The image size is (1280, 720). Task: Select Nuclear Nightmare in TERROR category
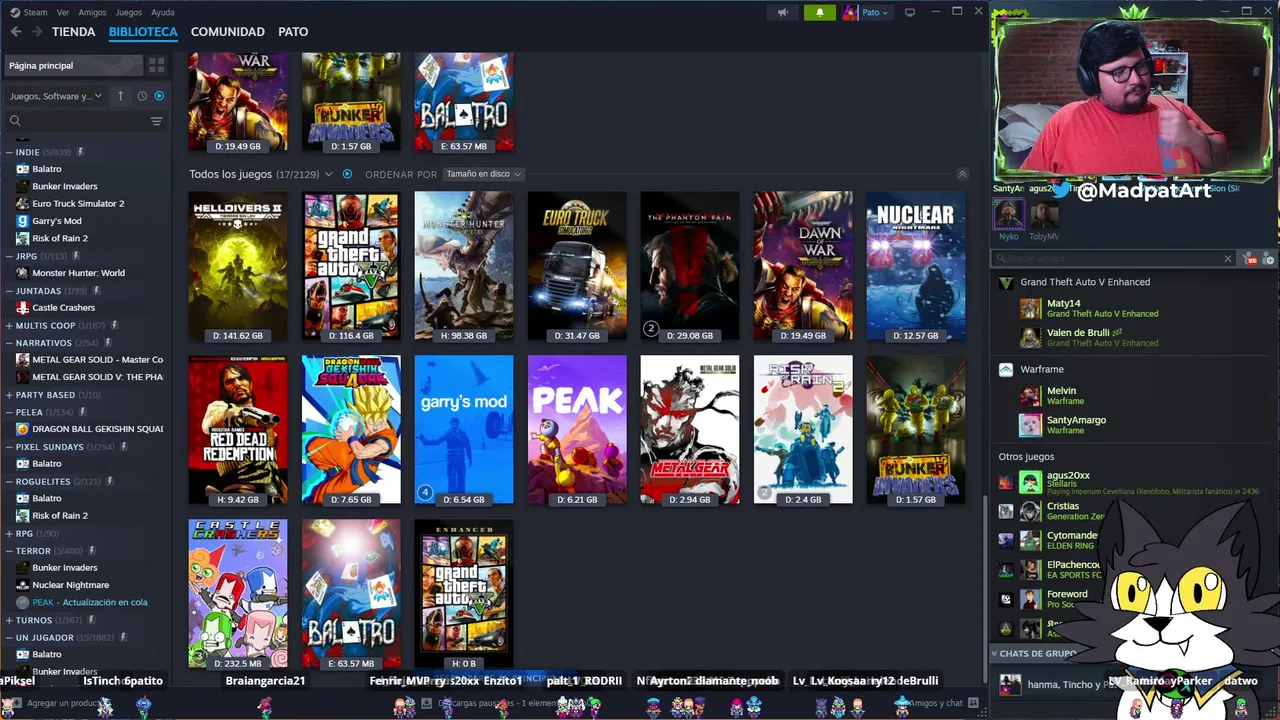coord(70,585)
